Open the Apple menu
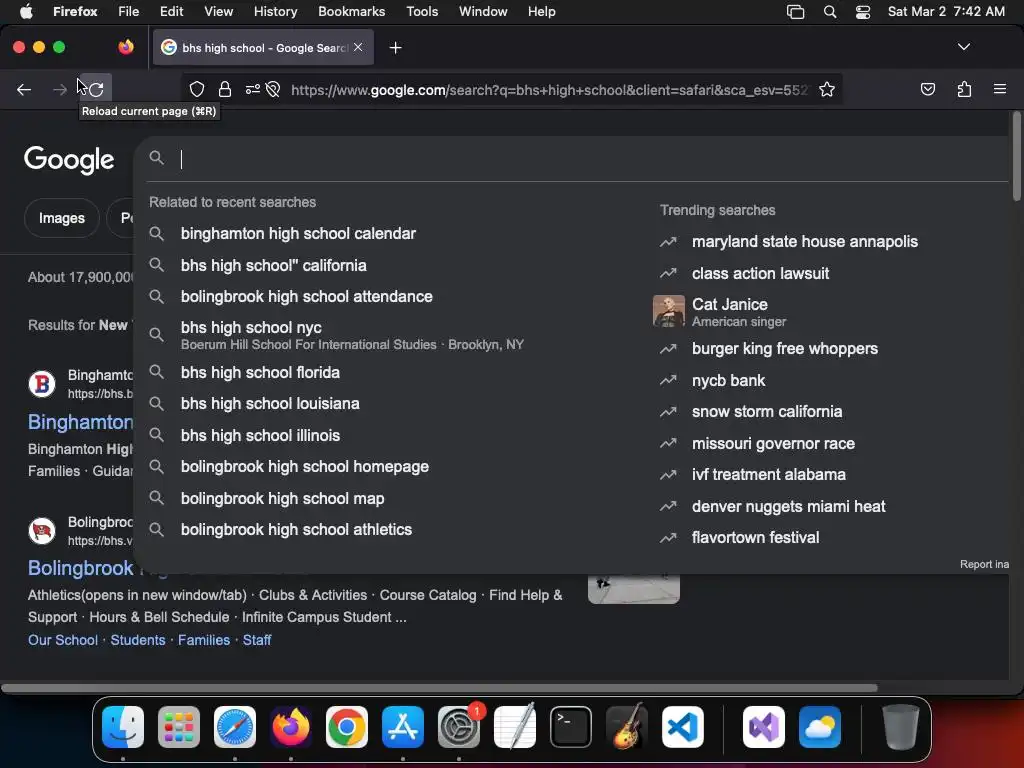The width and height of the screenshot is (1024, 768). pos(26,12)
